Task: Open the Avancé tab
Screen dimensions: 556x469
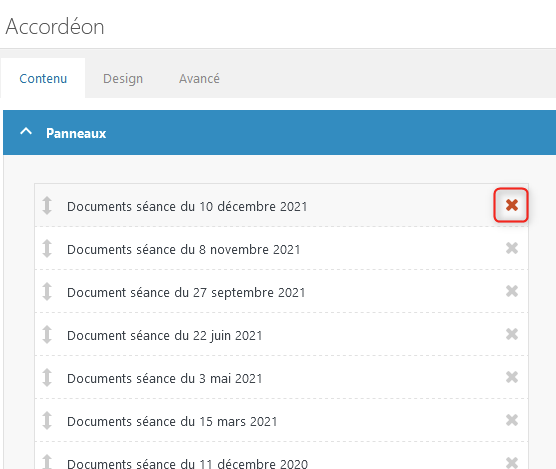Action: pos(199,78)
